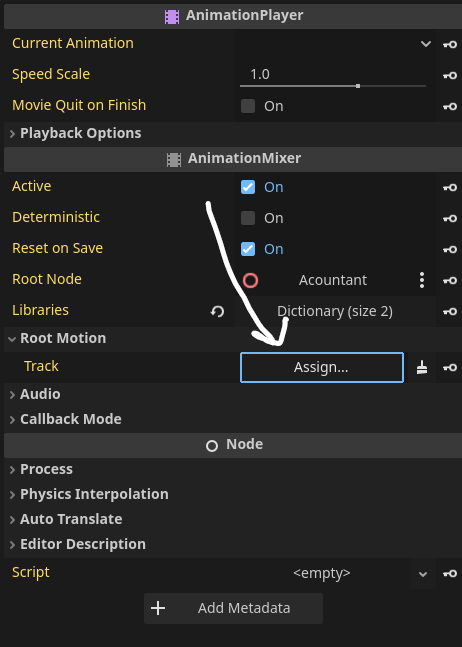Click Speed Scale slider handle
The height and width of the screenshot is (647, 462).
coord(358,86)
